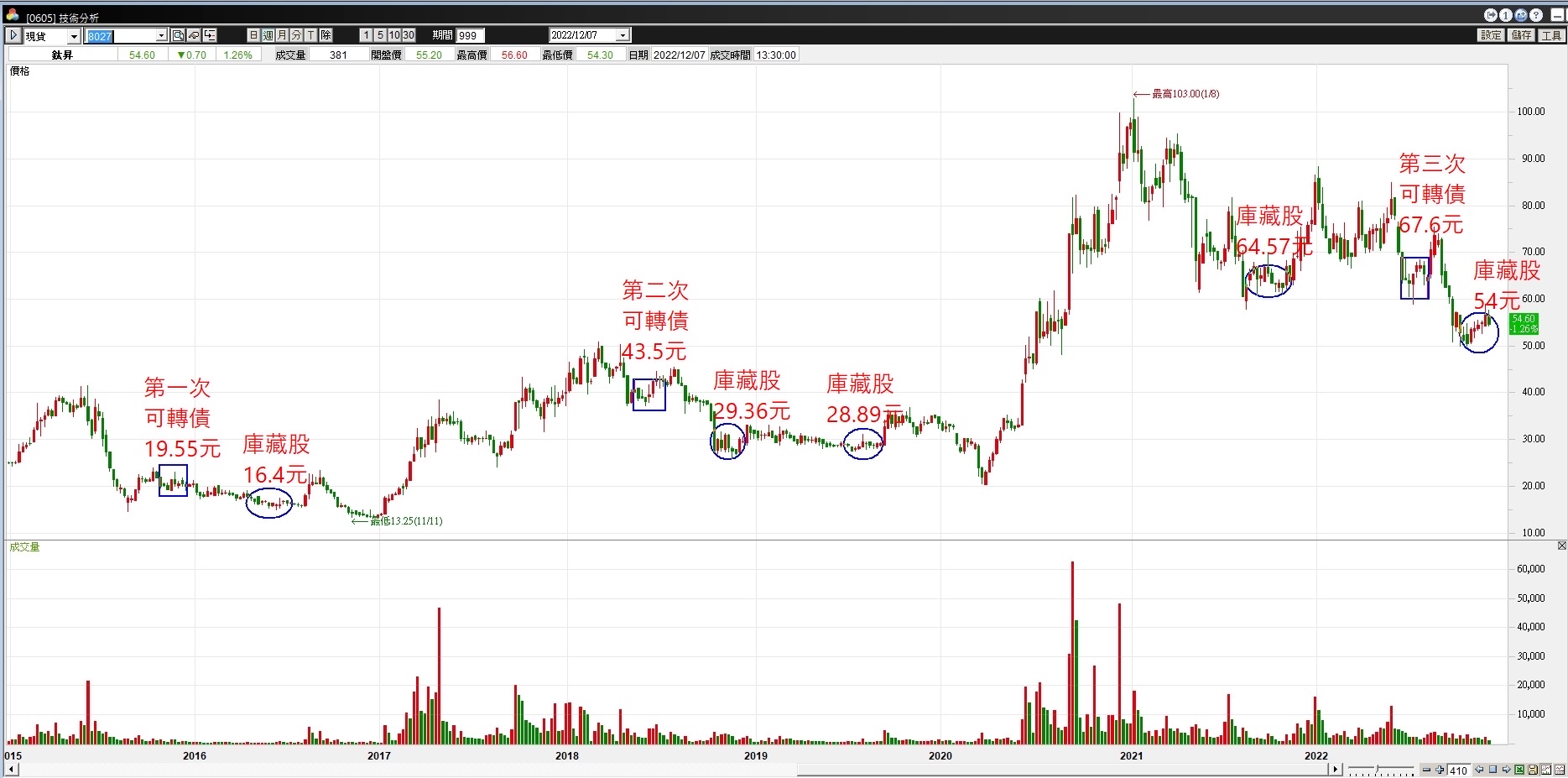Screen dimensions: 1568x778
Task: Click the price change value 0.70
Action: pos(192,55)
